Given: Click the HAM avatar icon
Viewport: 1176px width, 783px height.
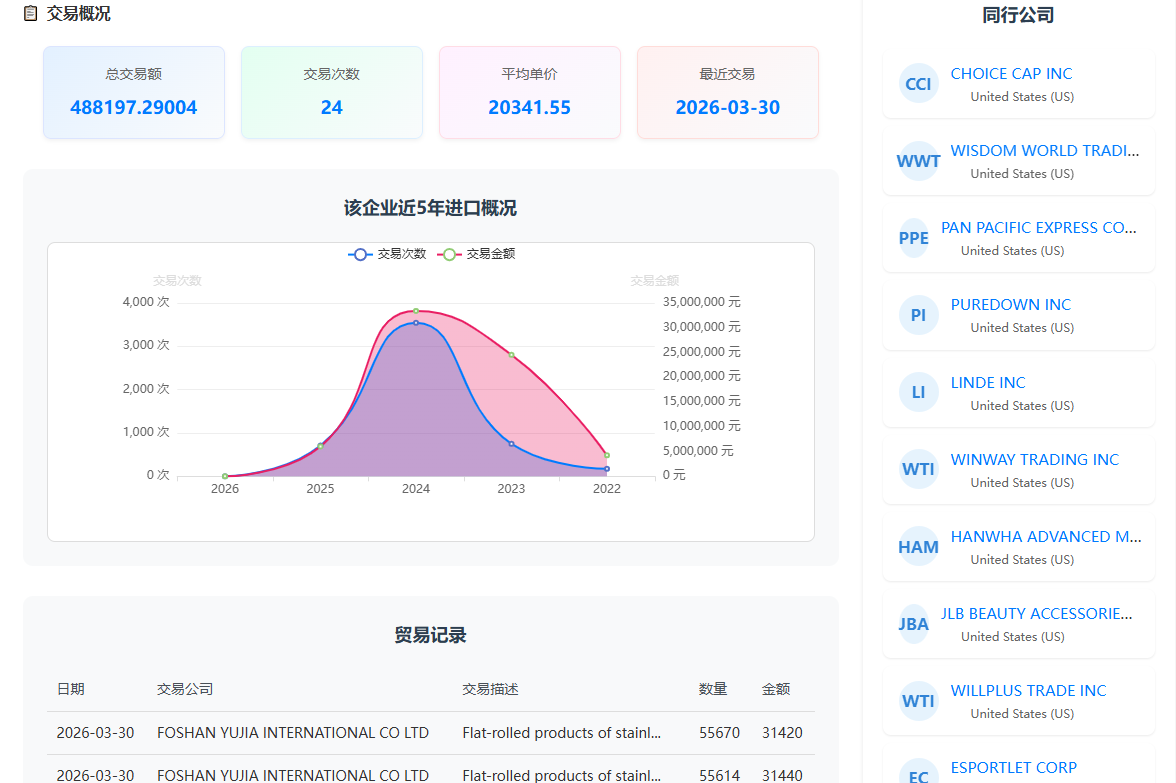Looking at the screenshot, I should (918, 546).
